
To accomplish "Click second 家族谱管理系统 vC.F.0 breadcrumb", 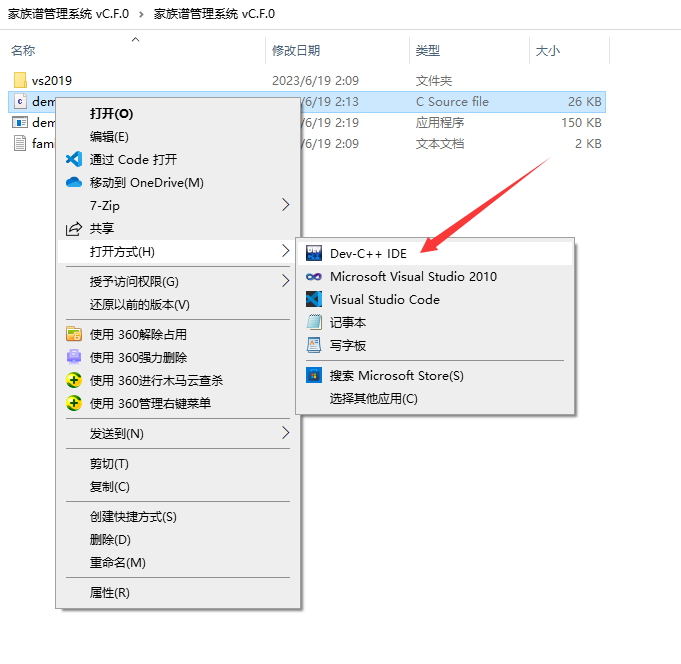I will 214,14.
